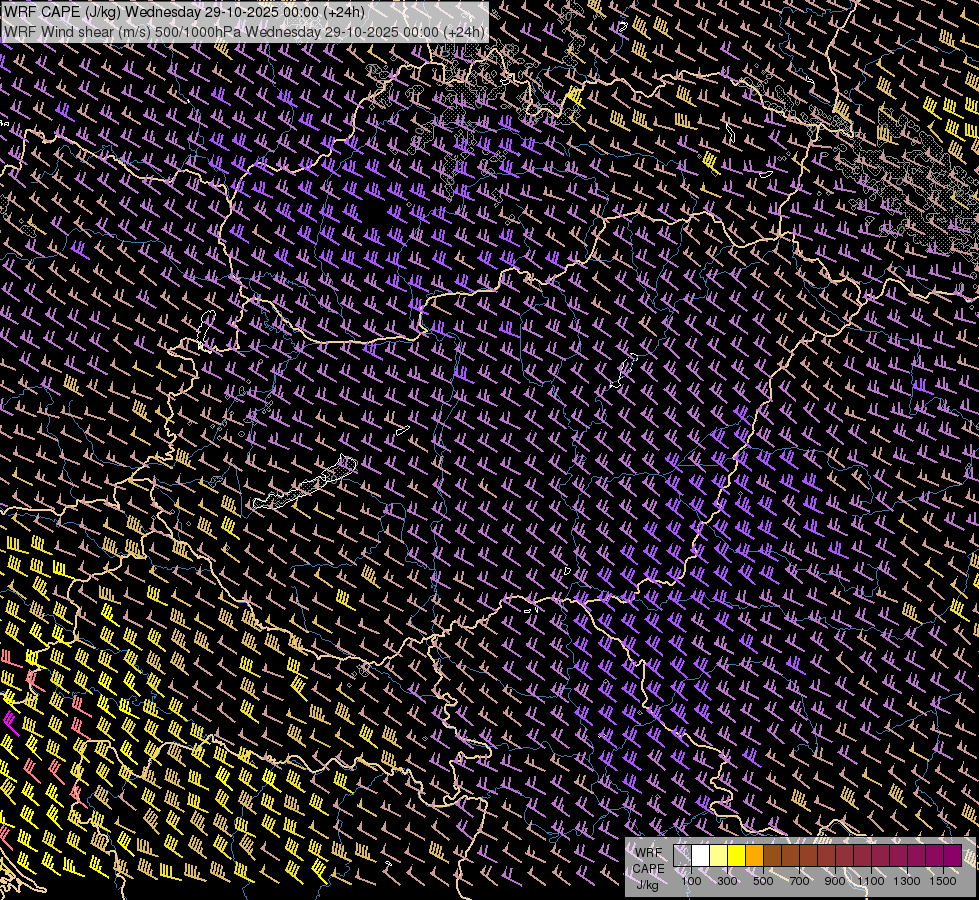Select the pale yellow CAPE legend swatch
The height and width of the screenshot is (900, 979).
[x=719, y=856]
